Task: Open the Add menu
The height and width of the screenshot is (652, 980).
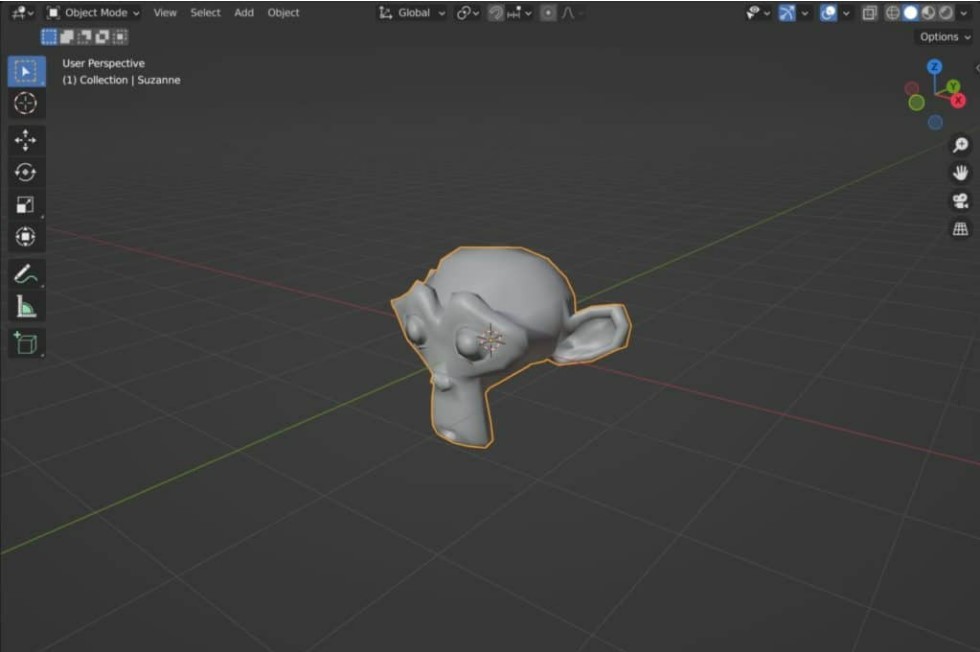Action: 244,13
